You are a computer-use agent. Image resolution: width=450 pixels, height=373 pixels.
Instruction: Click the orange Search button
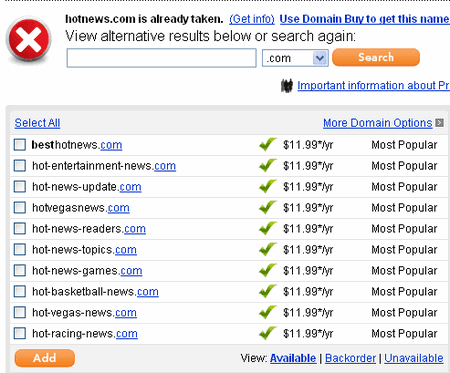(376, 57)
